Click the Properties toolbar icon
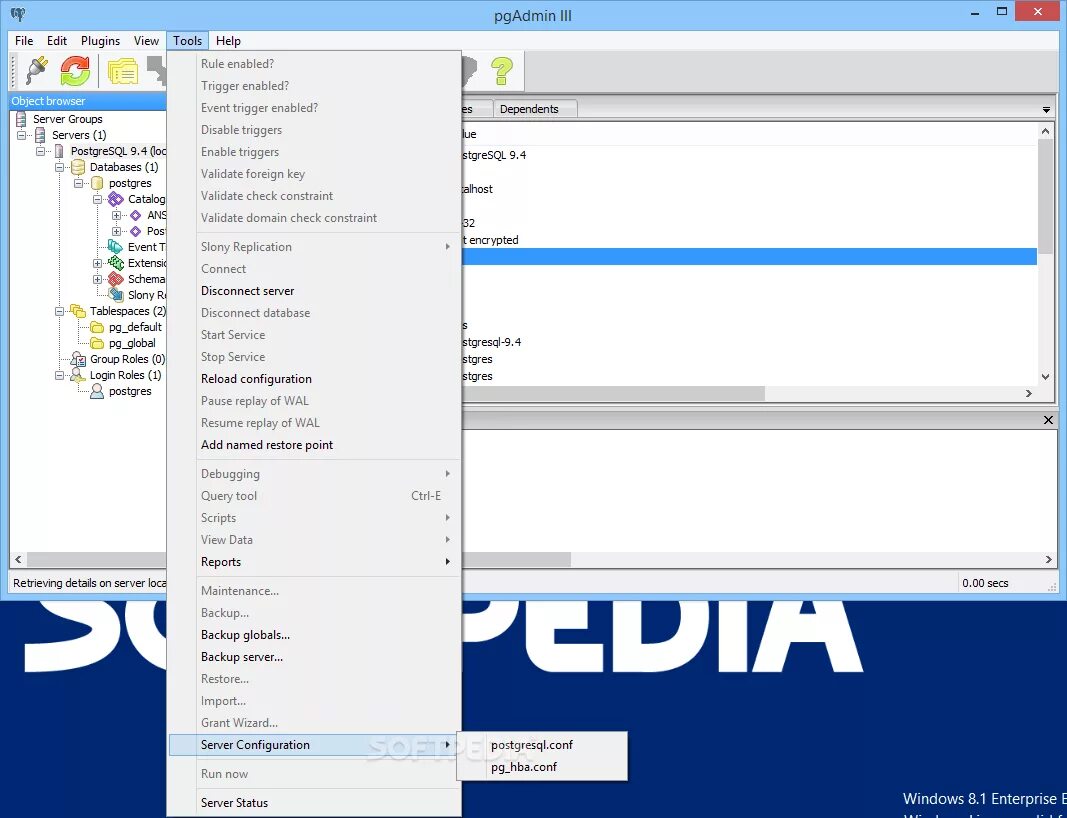The image size is (1067, 818). 122,71
